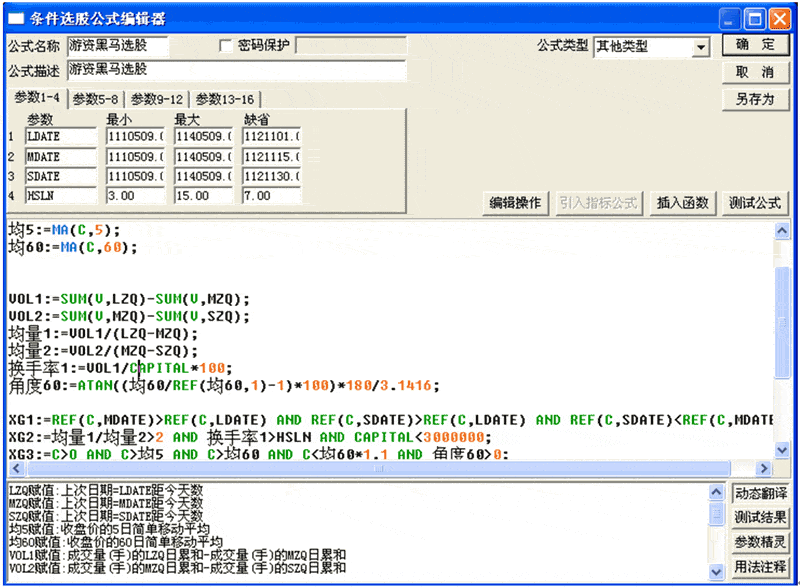Click the 用法注释 (Usage Notes) button

pos(759,565)
